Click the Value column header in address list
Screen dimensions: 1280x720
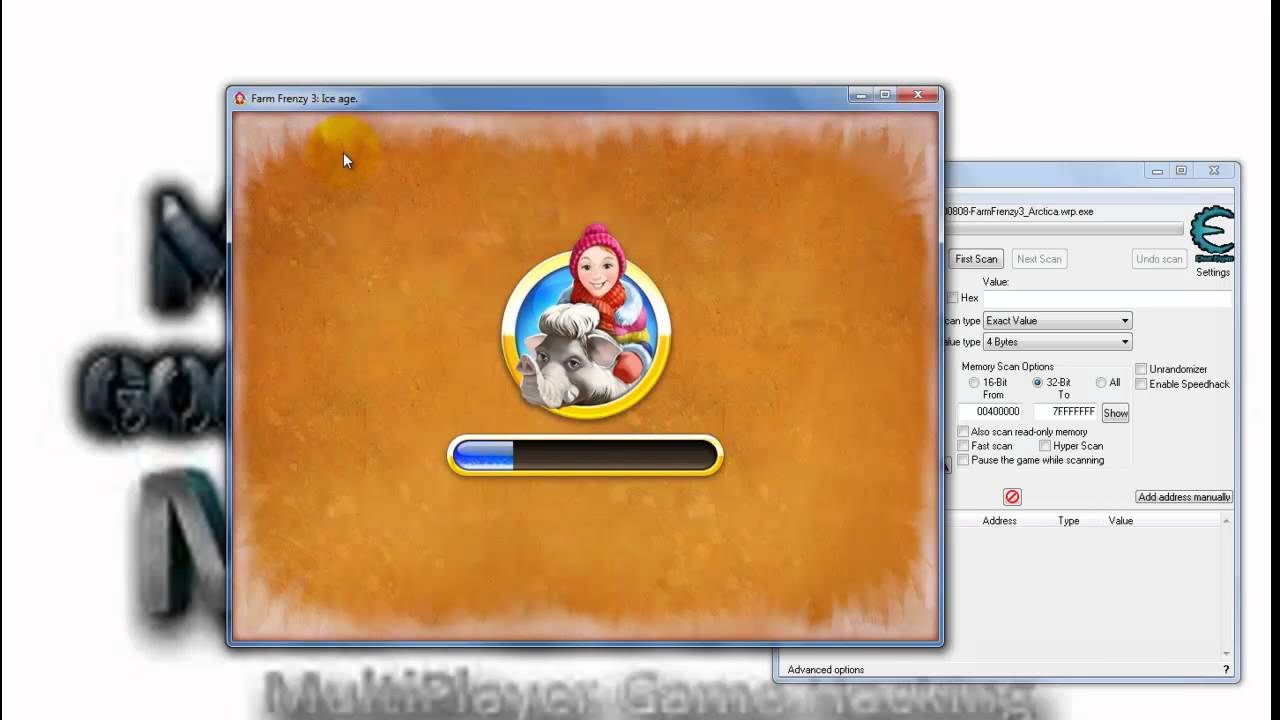click(1121, 521)
